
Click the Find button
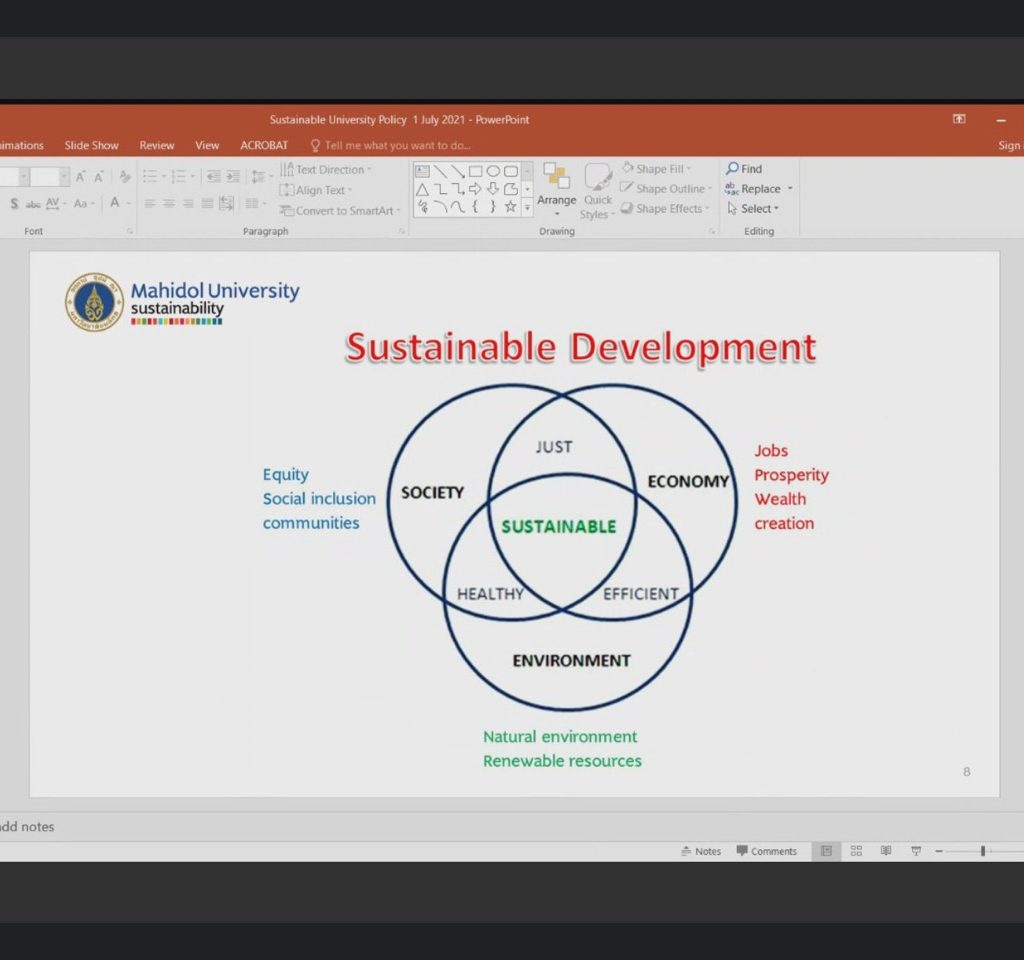pyautogui.click(x=744, y=169)
